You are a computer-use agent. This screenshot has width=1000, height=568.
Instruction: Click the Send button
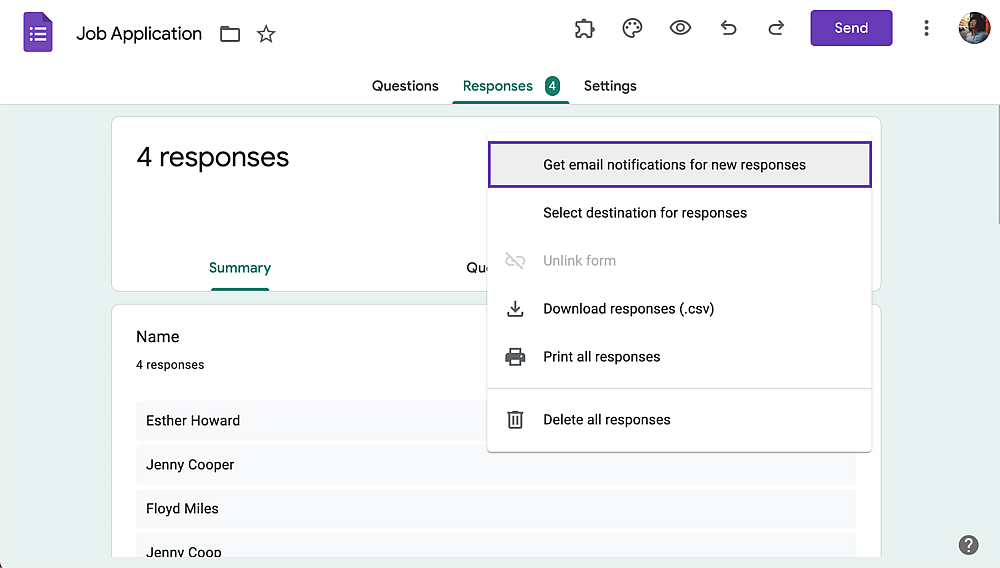(x=851, y=28)
